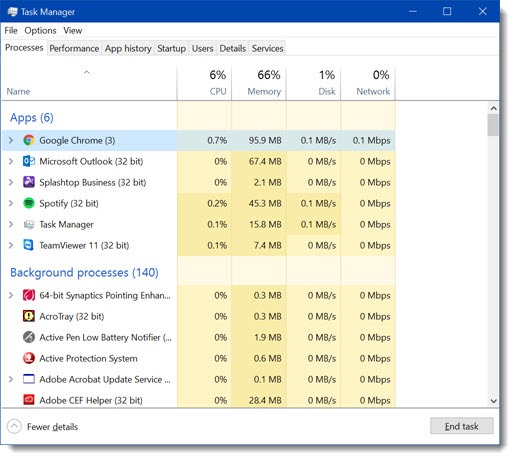This screenshot has width=515, height=460.
Task: Select the Google Chrome icon
Action: [x=29, y=140]
